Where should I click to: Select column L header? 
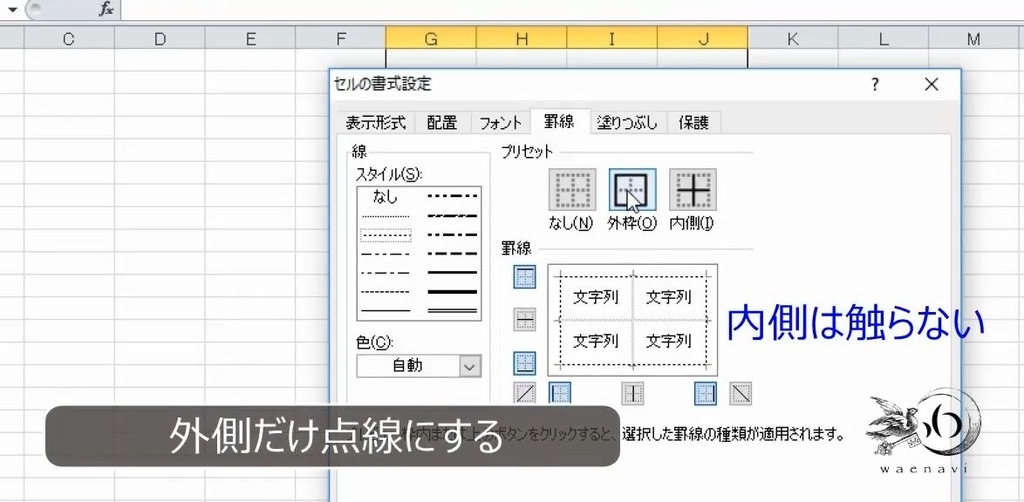pos(884,39)
